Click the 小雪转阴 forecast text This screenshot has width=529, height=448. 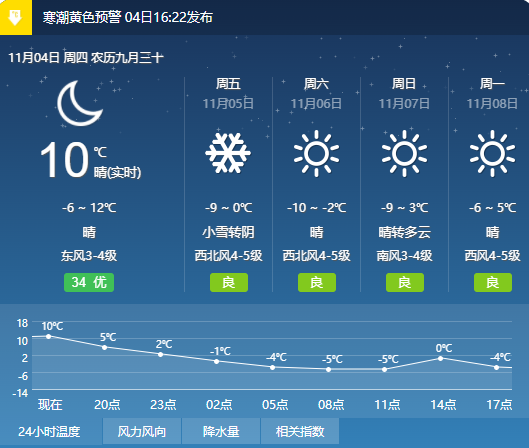tap(228, 232)
